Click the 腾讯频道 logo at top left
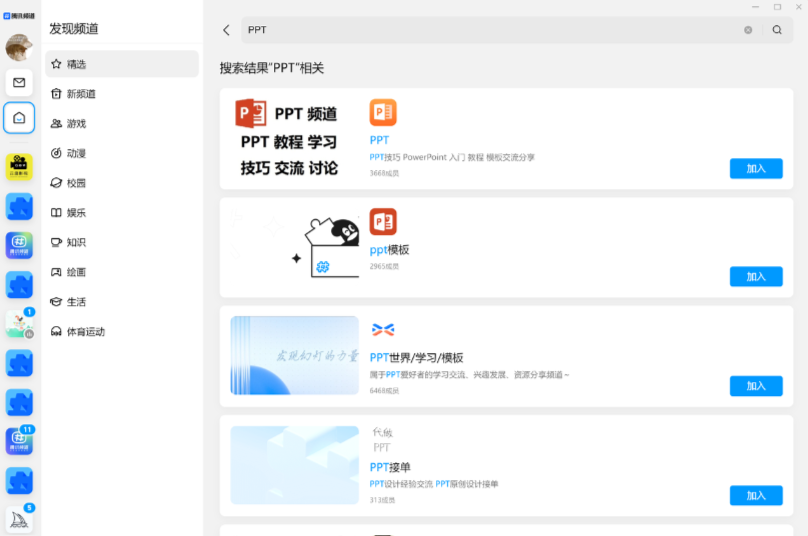The width and height of the screenshot is (808, 536). coord(19,16)
